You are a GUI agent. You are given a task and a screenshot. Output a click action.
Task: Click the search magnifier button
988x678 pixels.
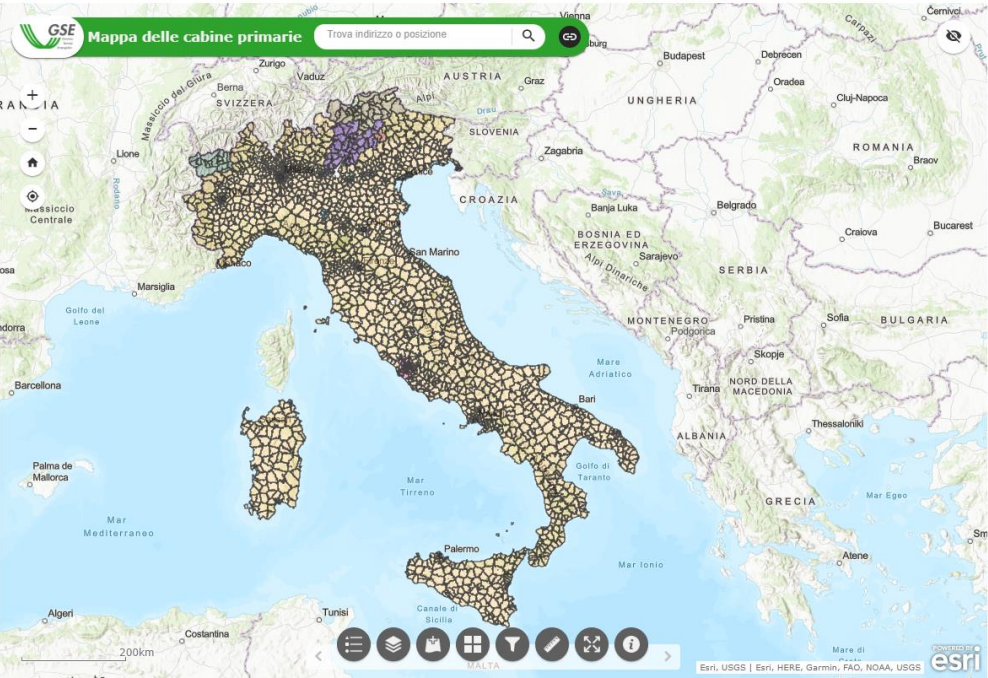point(528,37)
